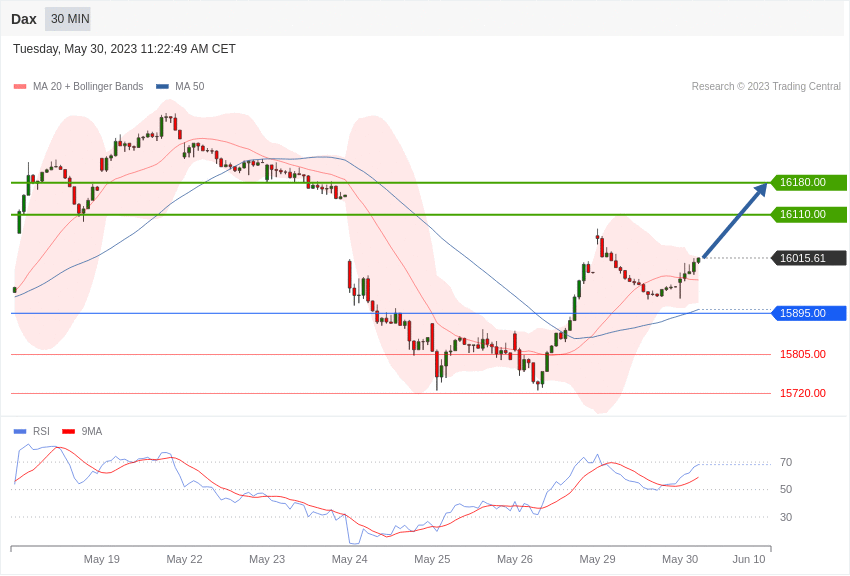Click the RSI 30 axis value
Viewport: 850px width, 576px height.
tap(786, 517)
